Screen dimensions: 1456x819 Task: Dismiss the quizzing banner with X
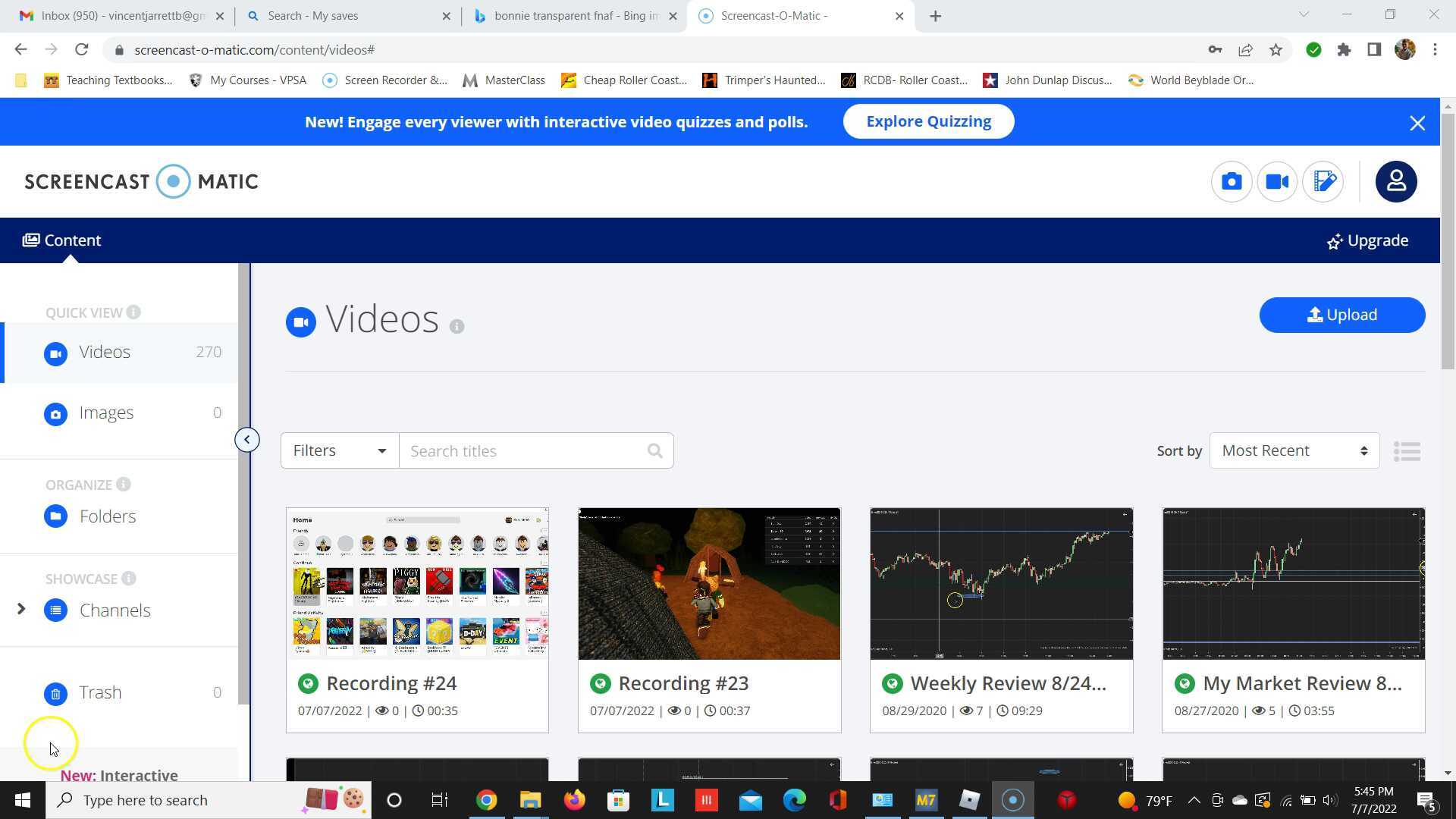tap(1417, 124)
